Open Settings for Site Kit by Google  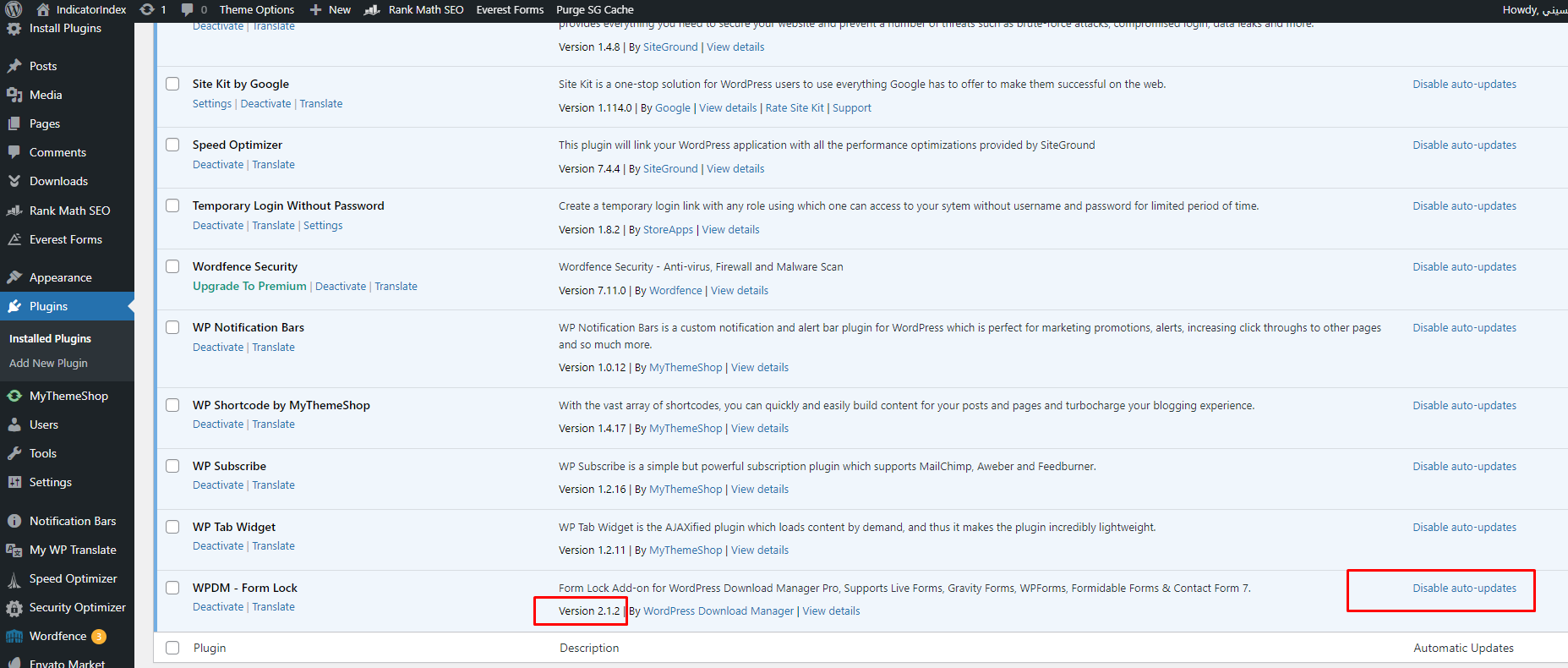point(211,103)
